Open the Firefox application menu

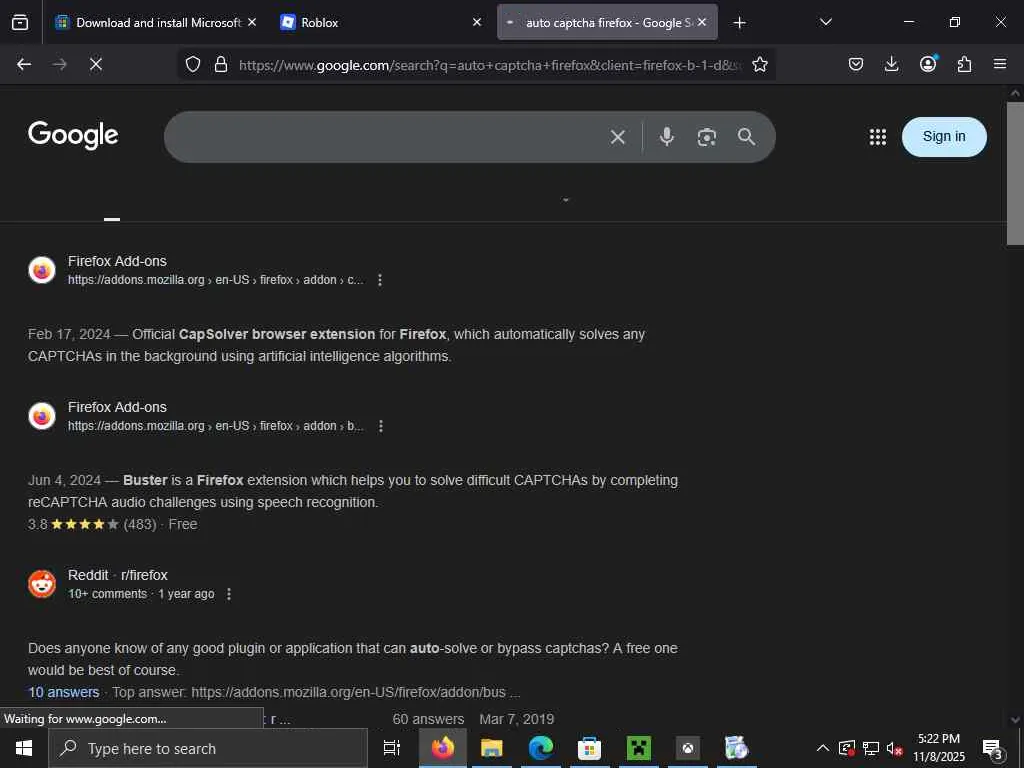pos(1000,64)
